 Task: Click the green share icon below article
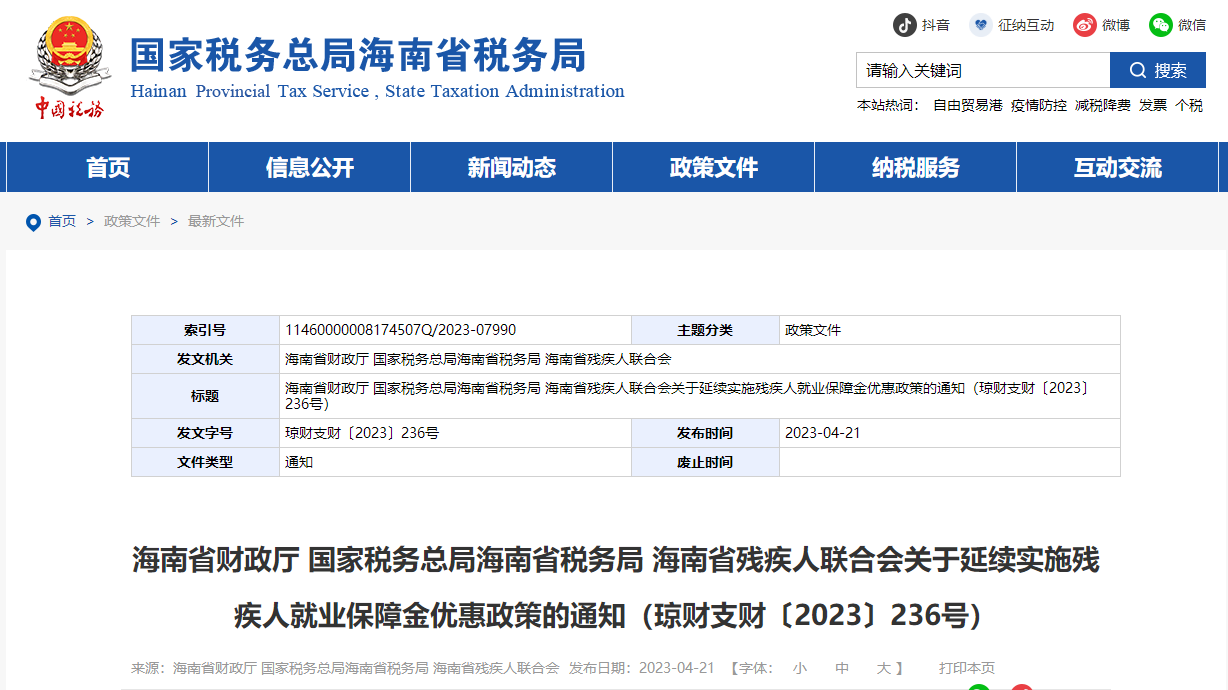(x=979, y=687)
